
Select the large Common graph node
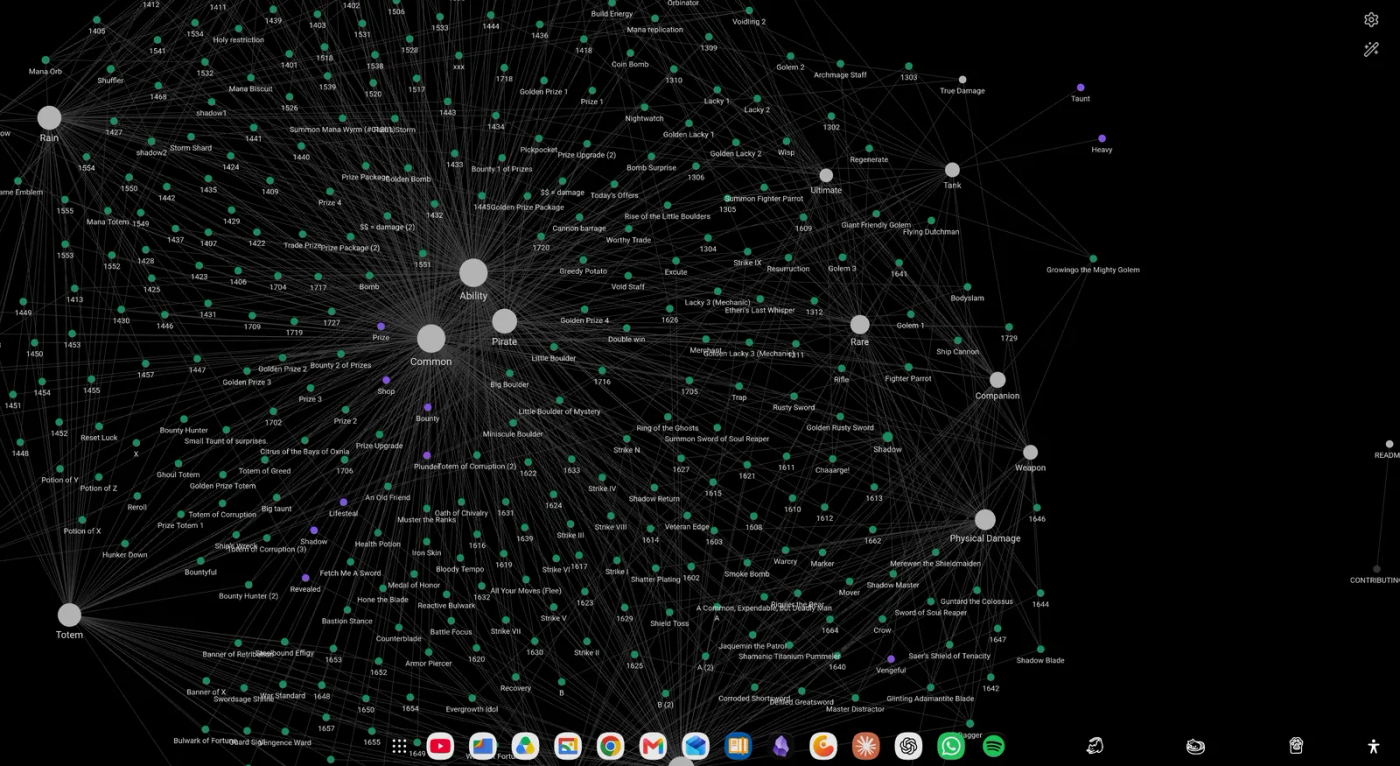click(x=431, y=338)
